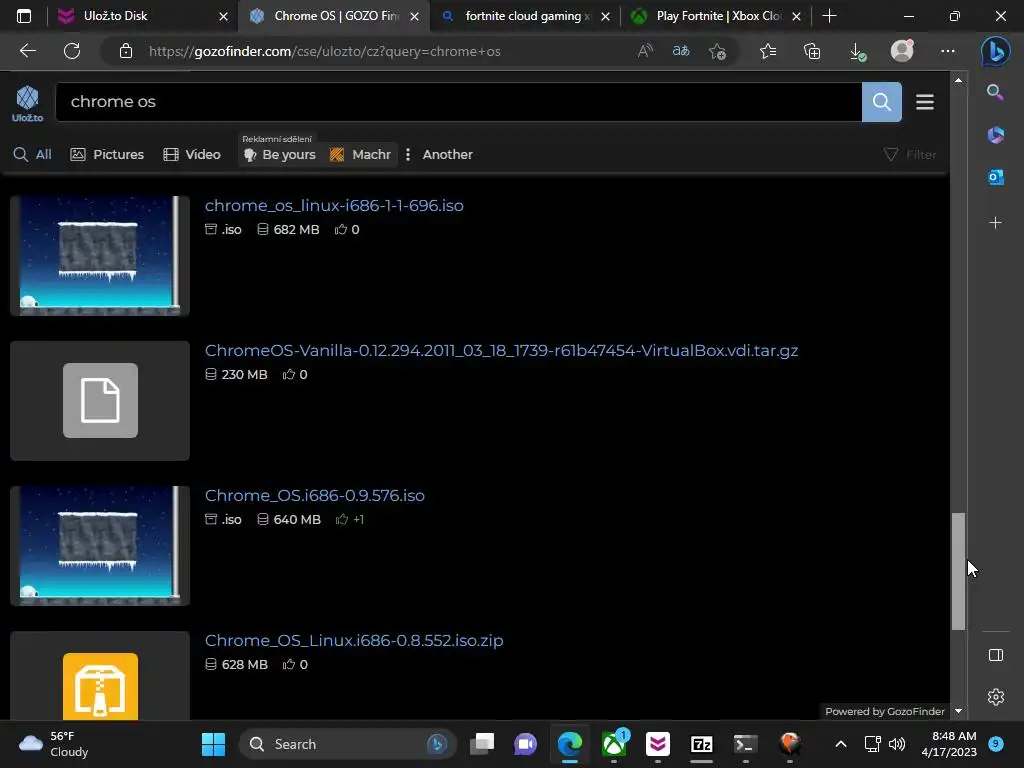Toggle the sidebar visibility icon
1024x768 pixels.
coord(995,655)
